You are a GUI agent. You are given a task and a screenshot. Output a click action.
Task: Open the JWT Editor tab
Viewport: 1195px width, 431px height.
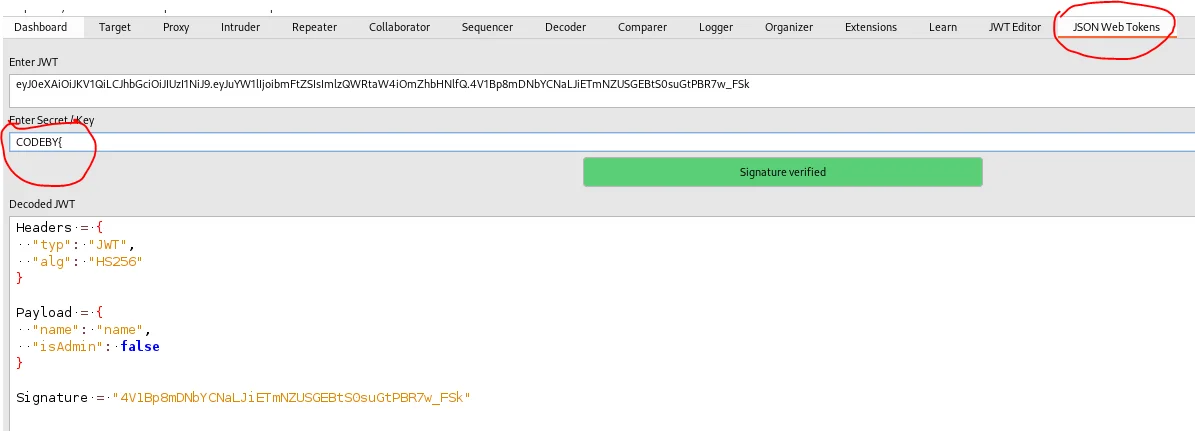[x=1014, y=27]
